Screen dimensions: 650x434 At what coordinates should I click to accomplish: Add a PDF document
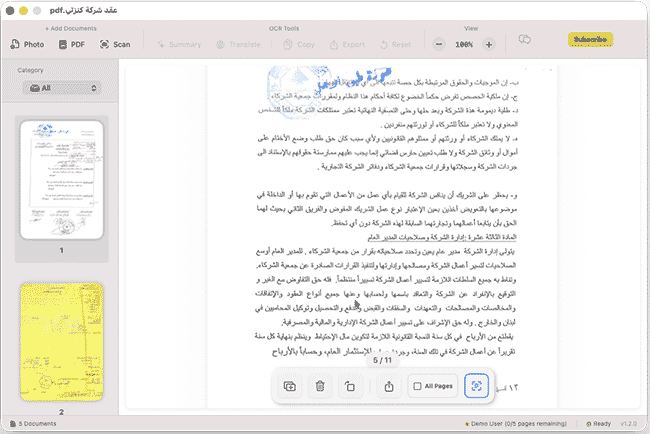click(72, 44)
